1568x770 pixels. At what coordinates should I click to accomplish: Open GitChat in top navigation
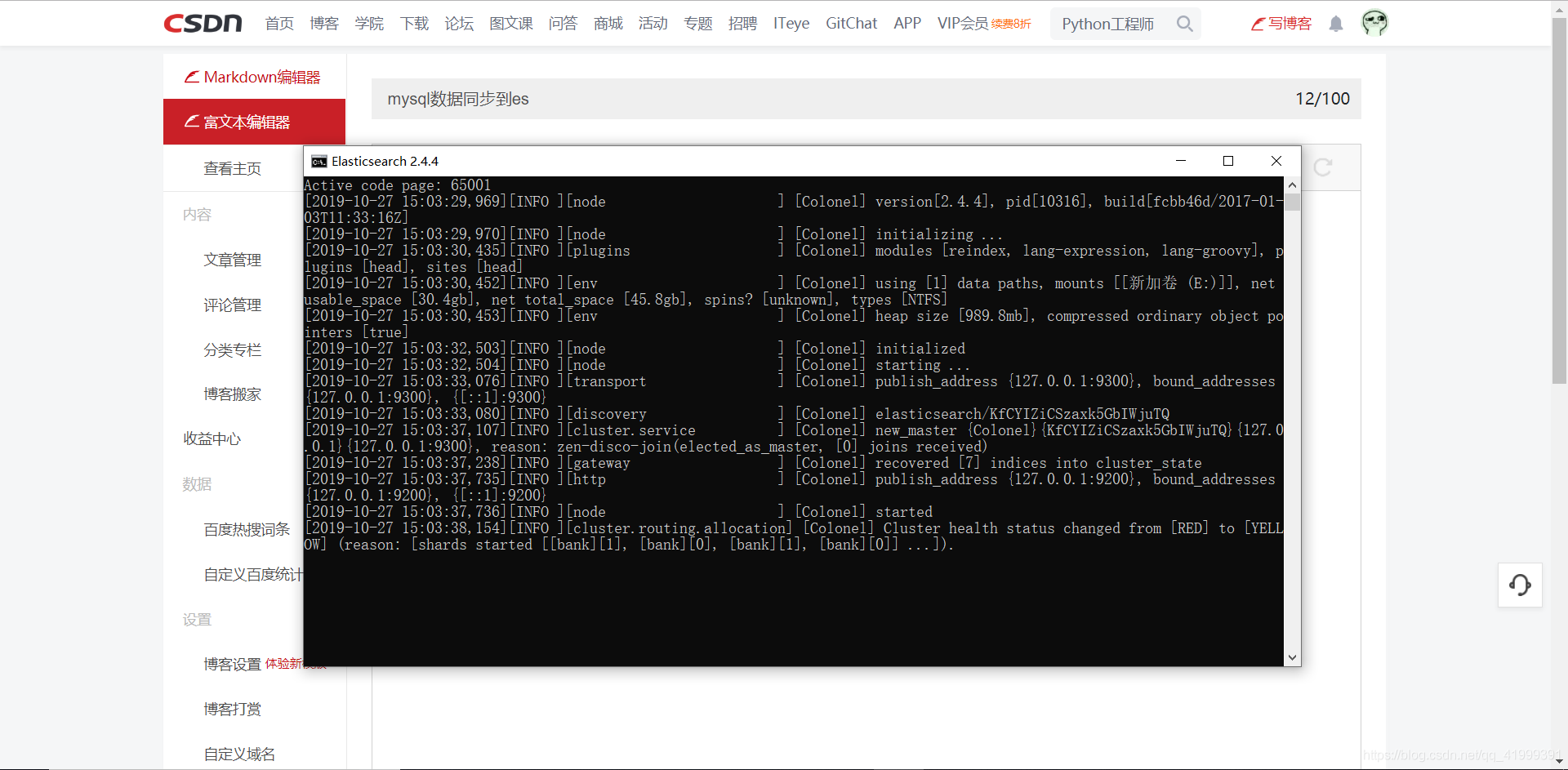[851, 24]
